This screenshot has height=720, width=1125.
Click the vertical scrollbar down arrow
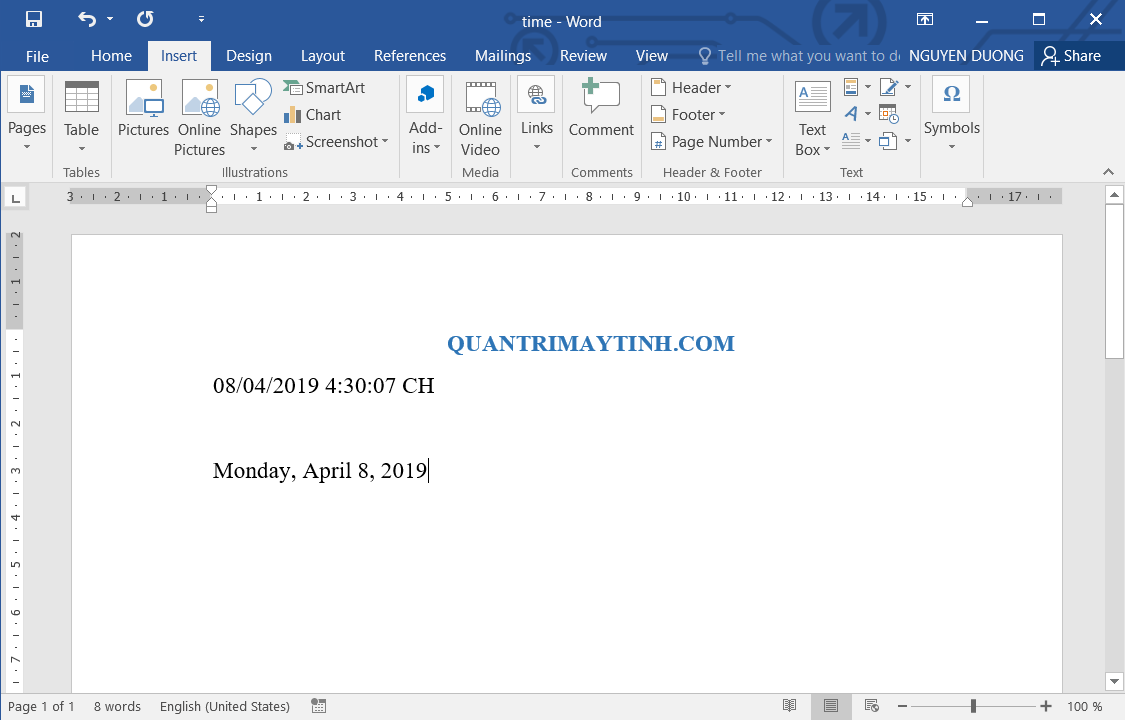[1114, 681]
